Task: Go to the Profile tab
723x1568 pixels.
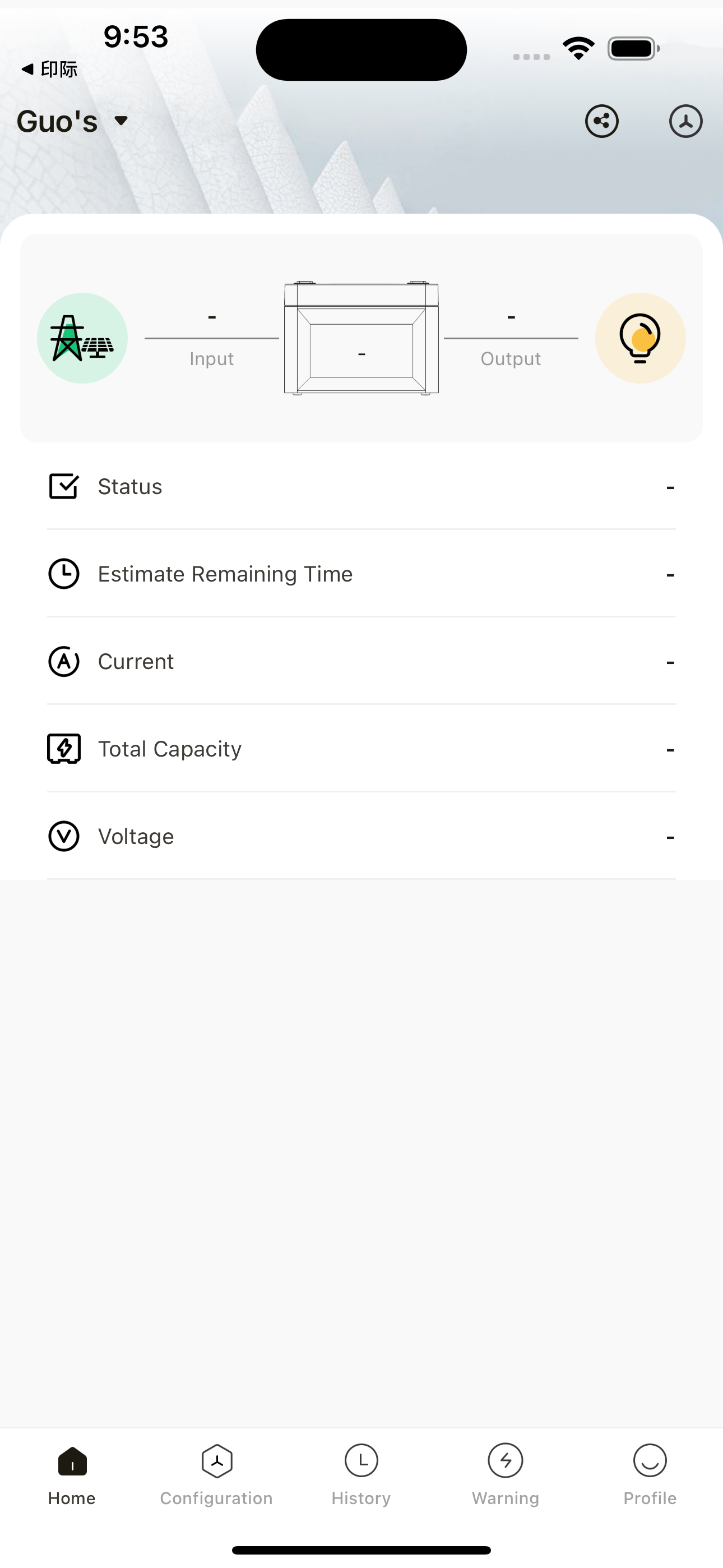Action: 650,1475
